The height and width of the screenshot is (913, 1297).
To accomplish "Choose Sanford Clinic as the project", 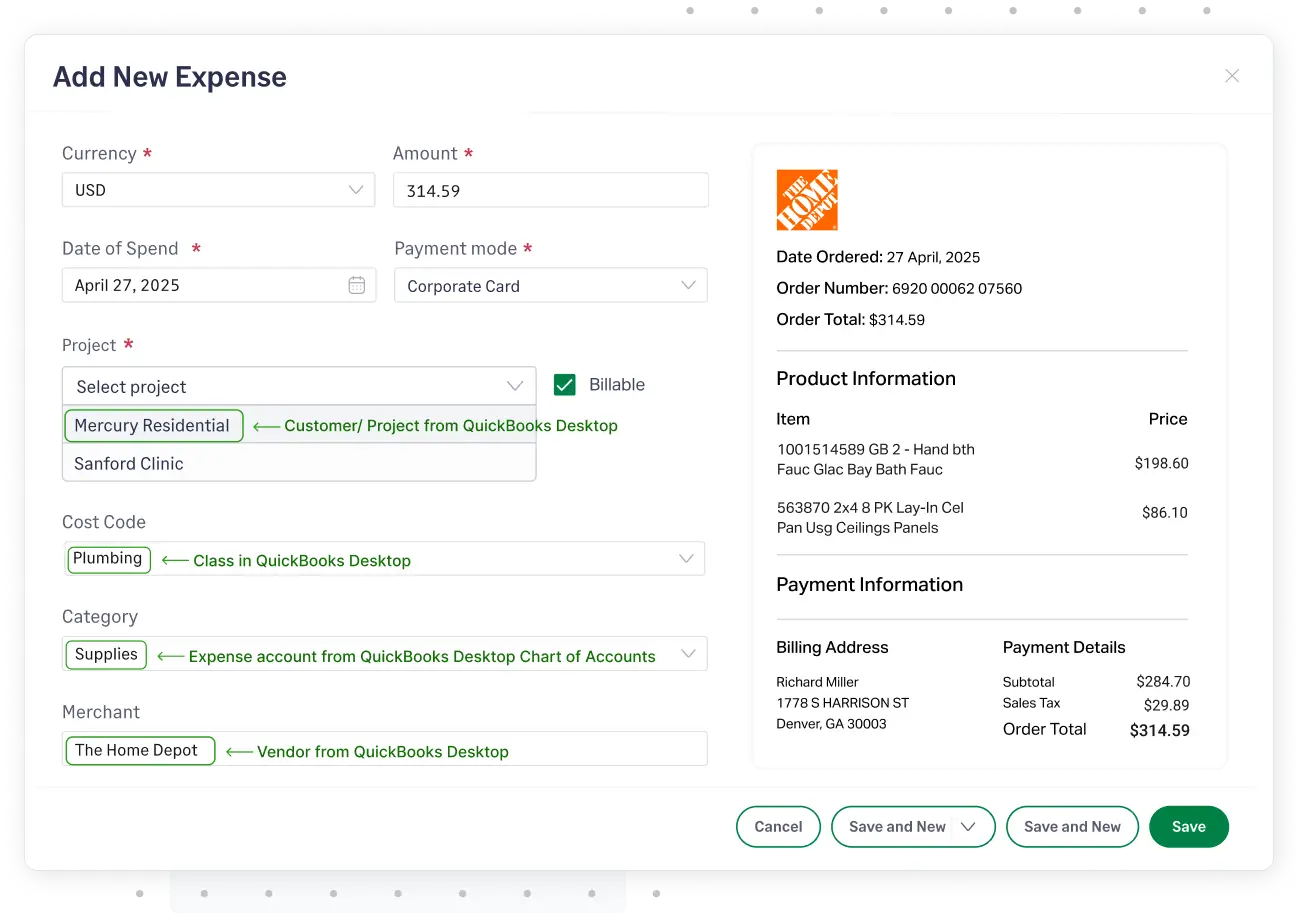I will (129, 463).
